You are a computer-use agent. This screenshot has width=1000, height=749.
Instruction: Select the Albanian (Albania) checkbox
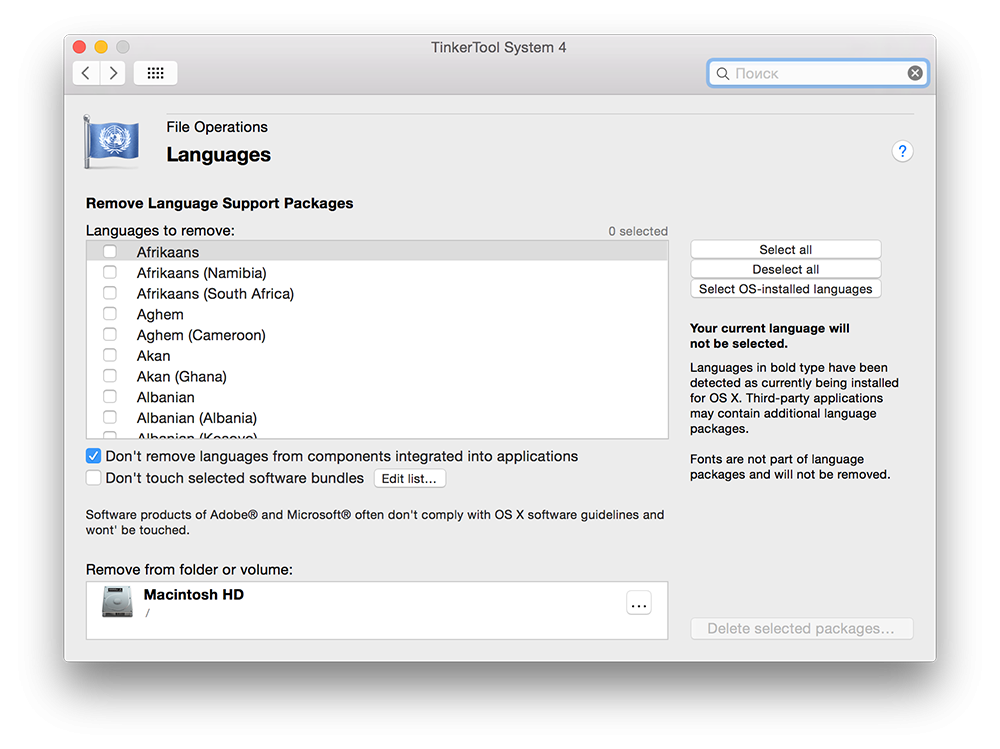click(x=110, y=417)
